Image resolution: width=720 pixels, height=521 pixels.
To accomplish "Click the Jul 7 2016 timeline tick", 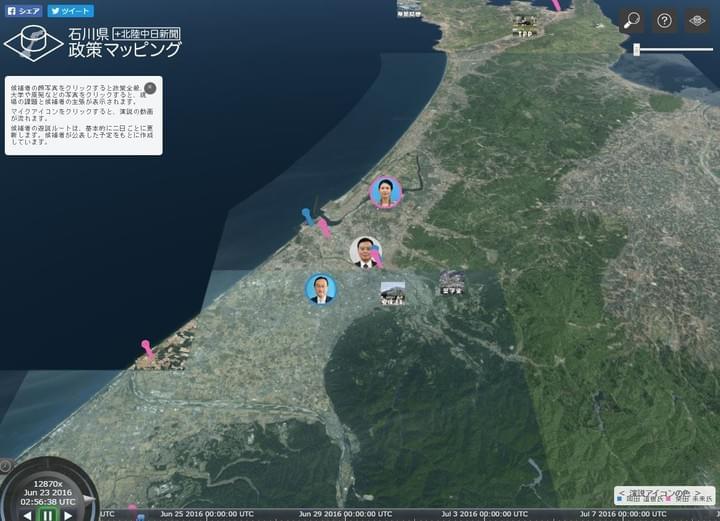I will pos(623,514).
